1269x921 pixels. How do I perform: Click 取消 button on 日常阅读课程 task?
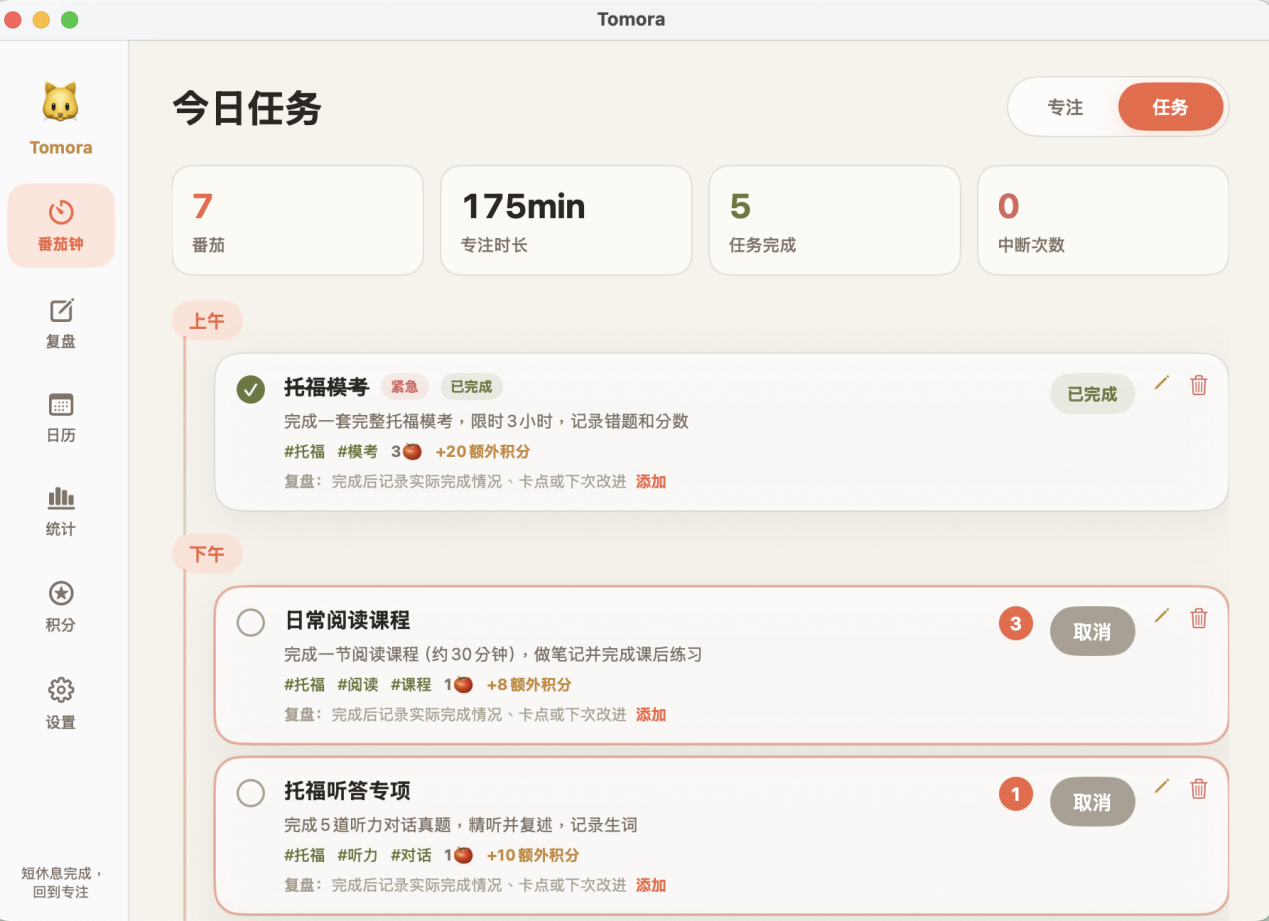point(1092,631)
